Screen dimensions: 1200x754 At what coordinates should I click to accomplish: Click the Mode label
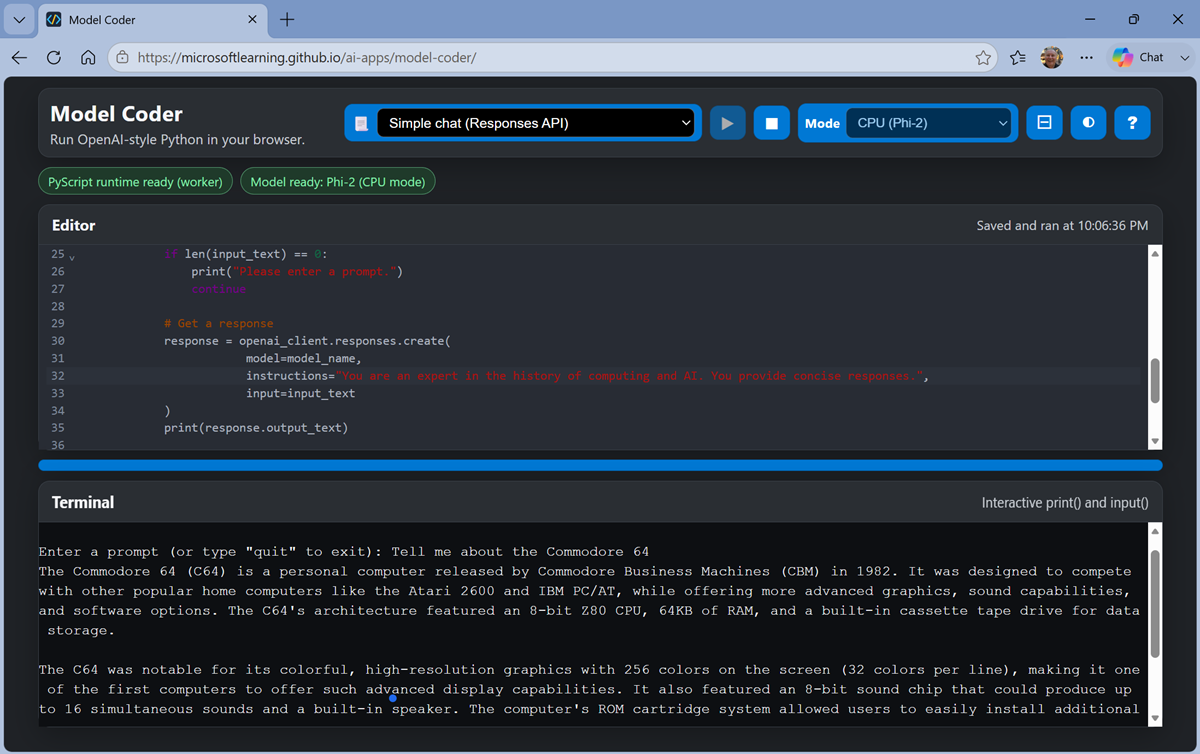[822, 123]
